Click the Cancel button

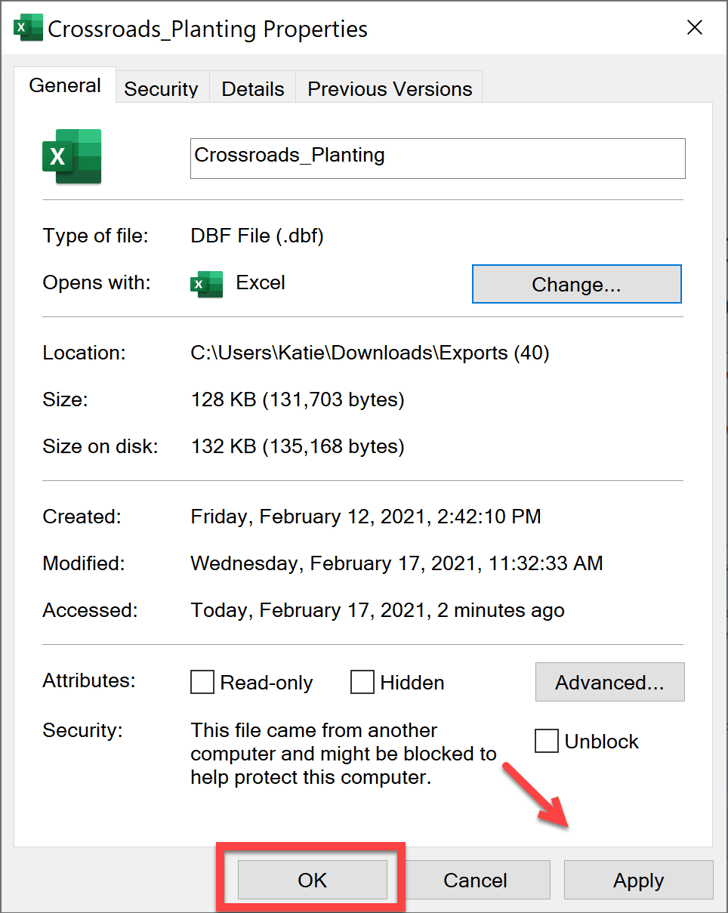click(475, 880)
